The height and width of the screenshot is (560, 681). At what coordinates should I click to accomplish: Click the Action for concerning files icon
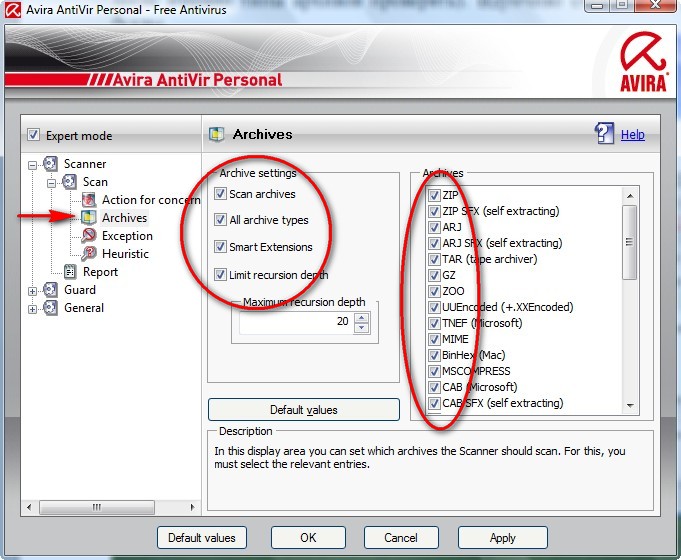tap(89, 200)
